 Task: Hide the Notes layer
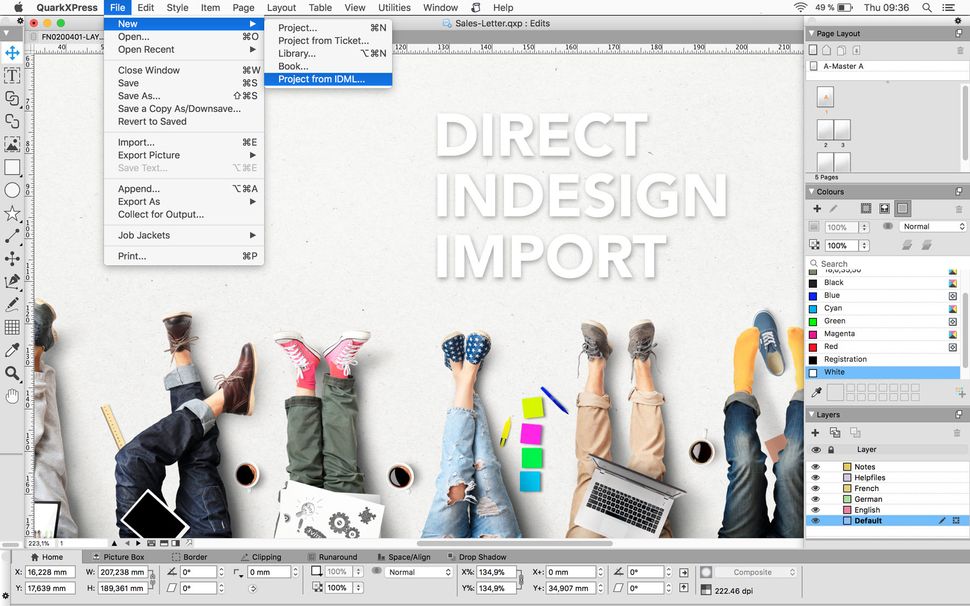(815, 467)
